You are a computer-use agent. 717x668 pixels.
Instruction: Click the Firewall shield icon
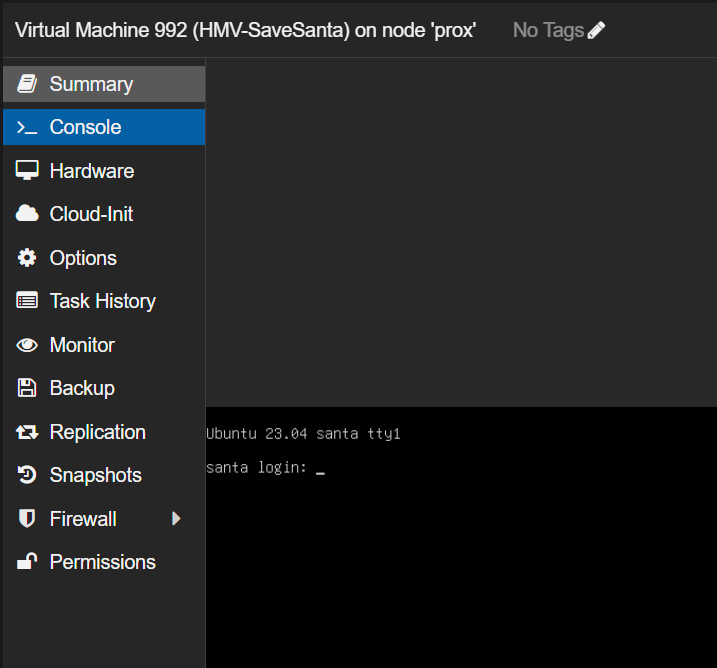click(x=27, y=519)
